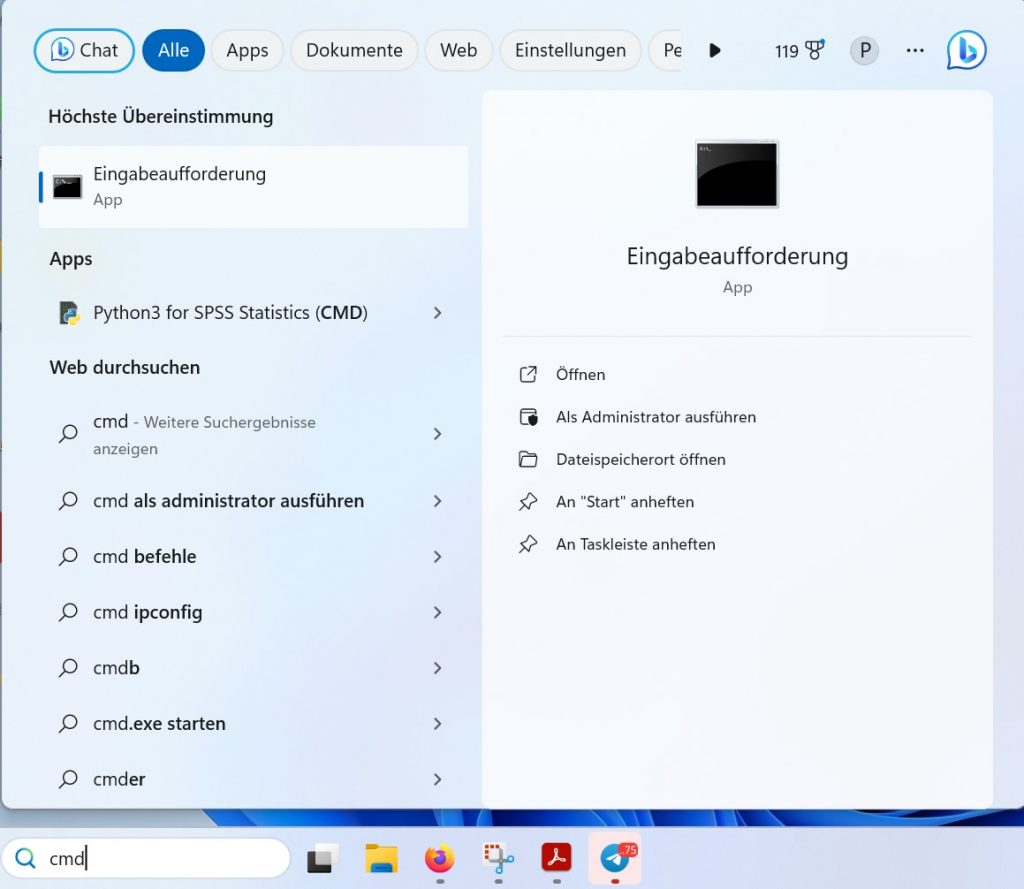This screenshot has height=889, width=1024.
Task: Switch to the Einstellungen filter tab
Action: (570, 50)
